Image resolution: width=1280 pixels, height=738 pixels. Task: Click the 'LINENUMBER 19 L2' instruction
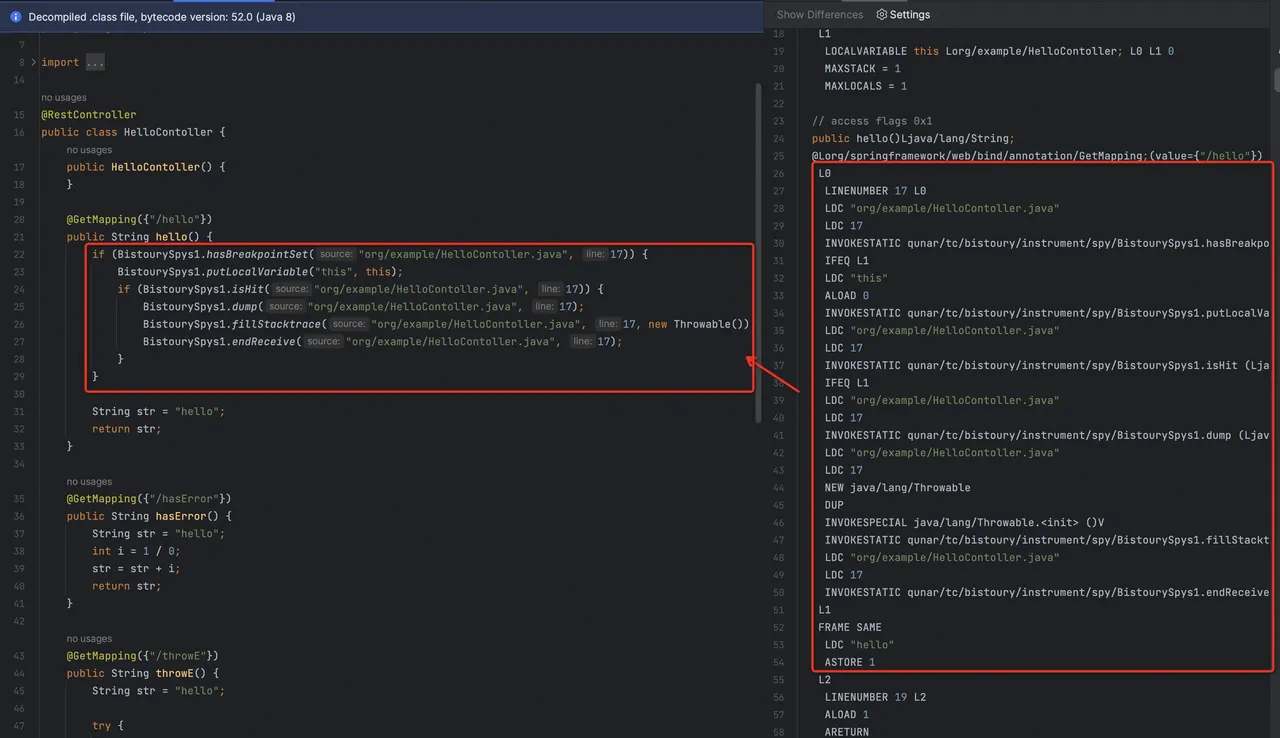pos(875,697)
